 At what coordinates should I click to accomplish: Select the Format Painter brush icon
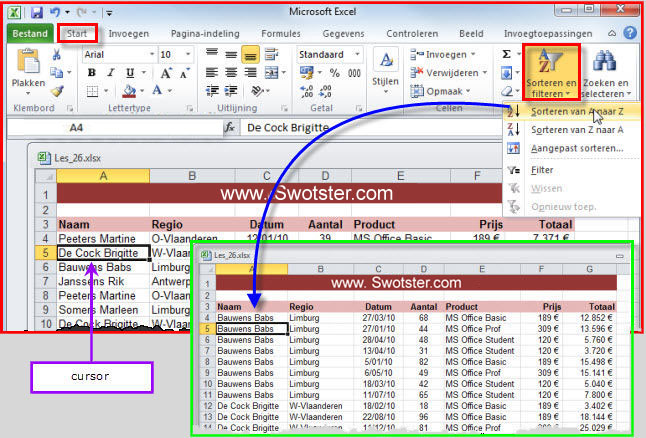[57, 91]
